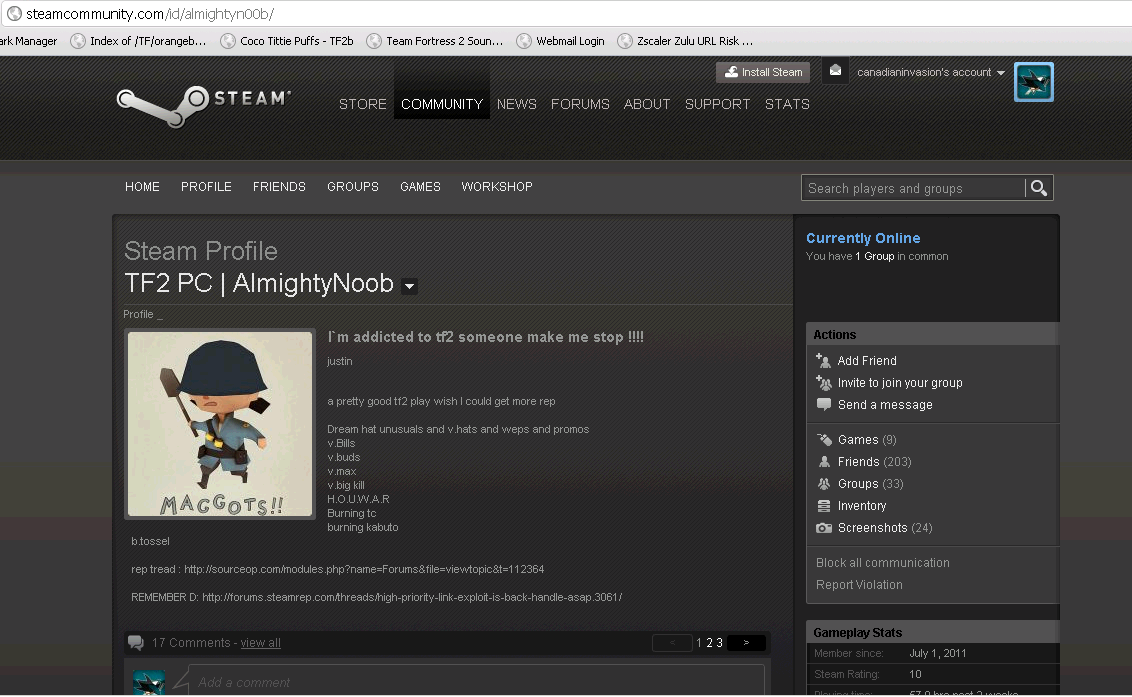Go to the FRIENDS tab
Image resolution: width=1132 pixels, height=697 pixels.
coord(279,186)
